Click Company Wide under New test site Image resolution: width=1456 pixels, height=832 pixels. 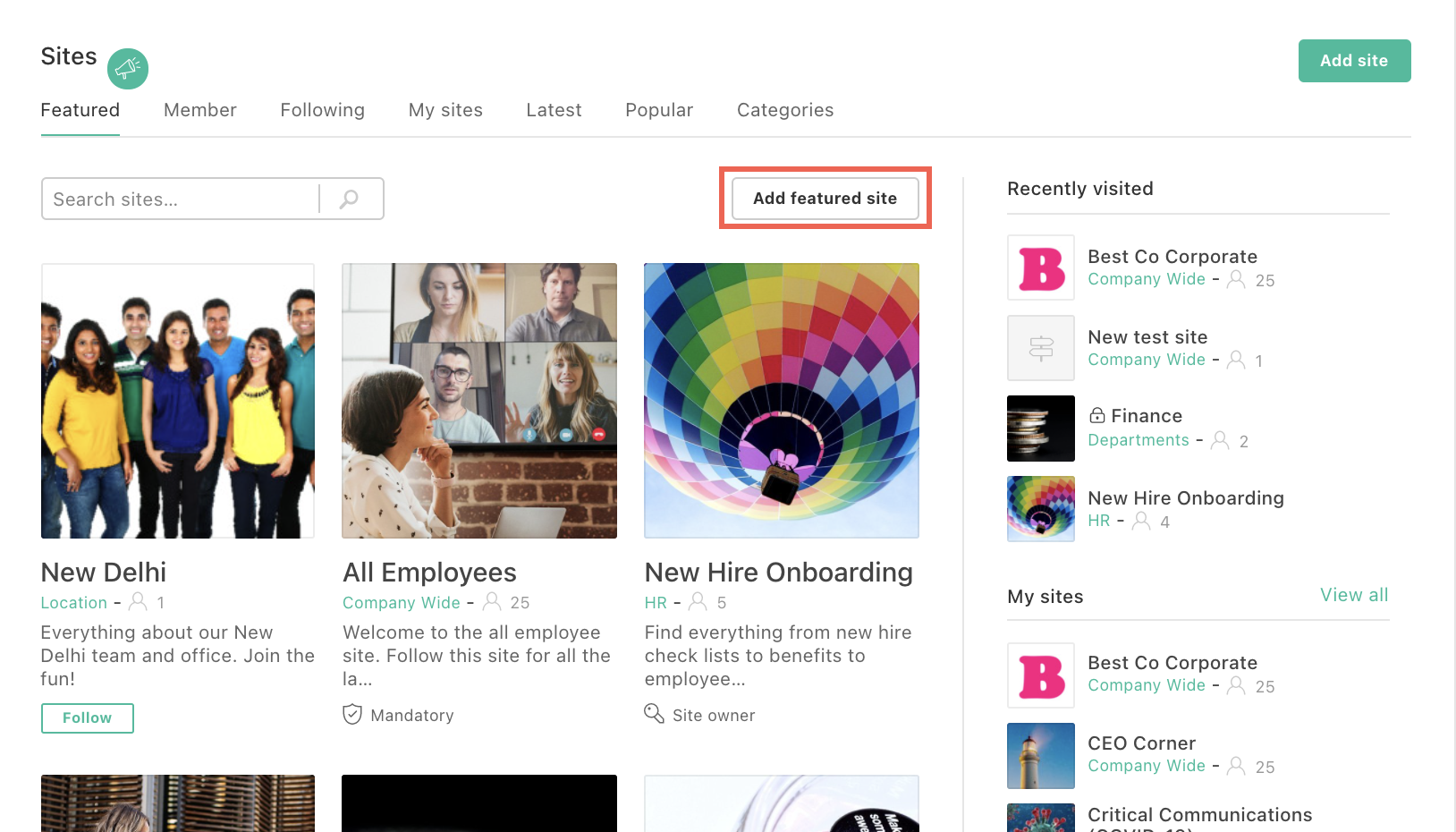(x=1147, y=360)
